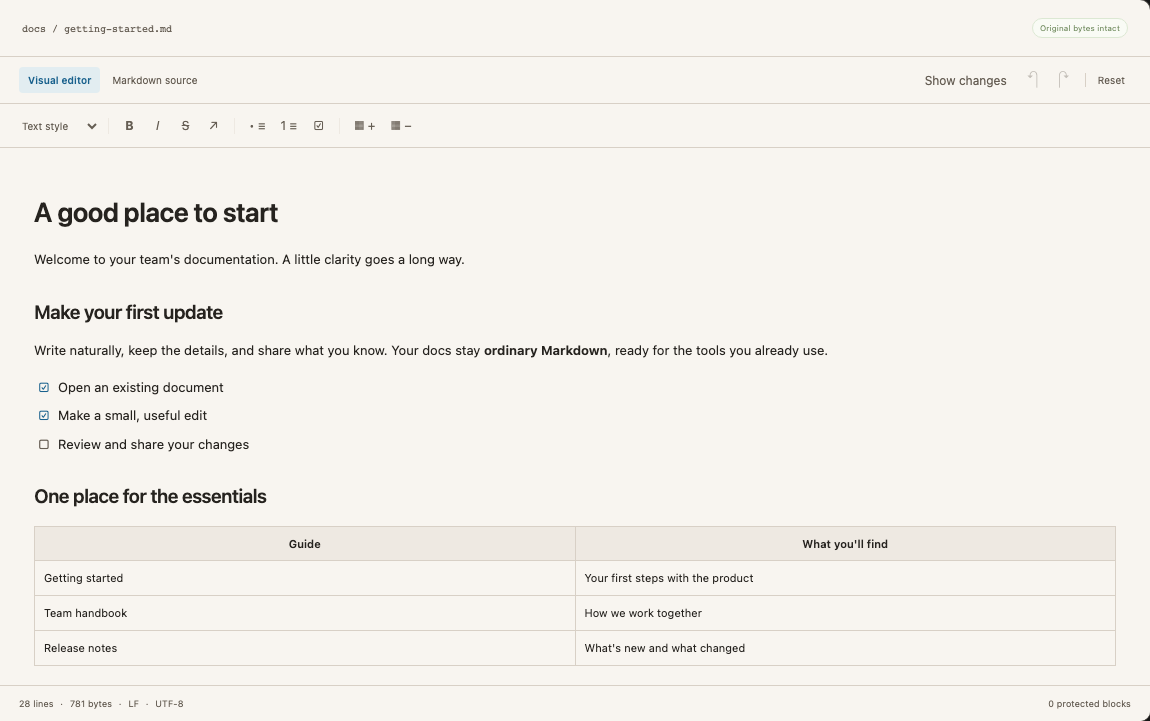Select the "What you'll find" header cell

coord(845,544)
